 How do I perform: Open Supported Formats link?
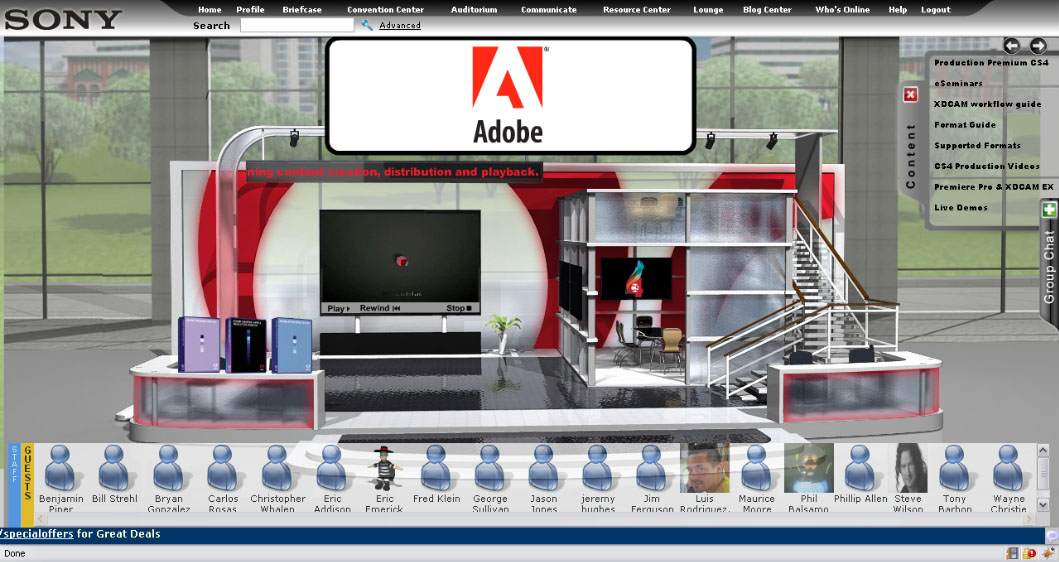(x=977, y=145)
